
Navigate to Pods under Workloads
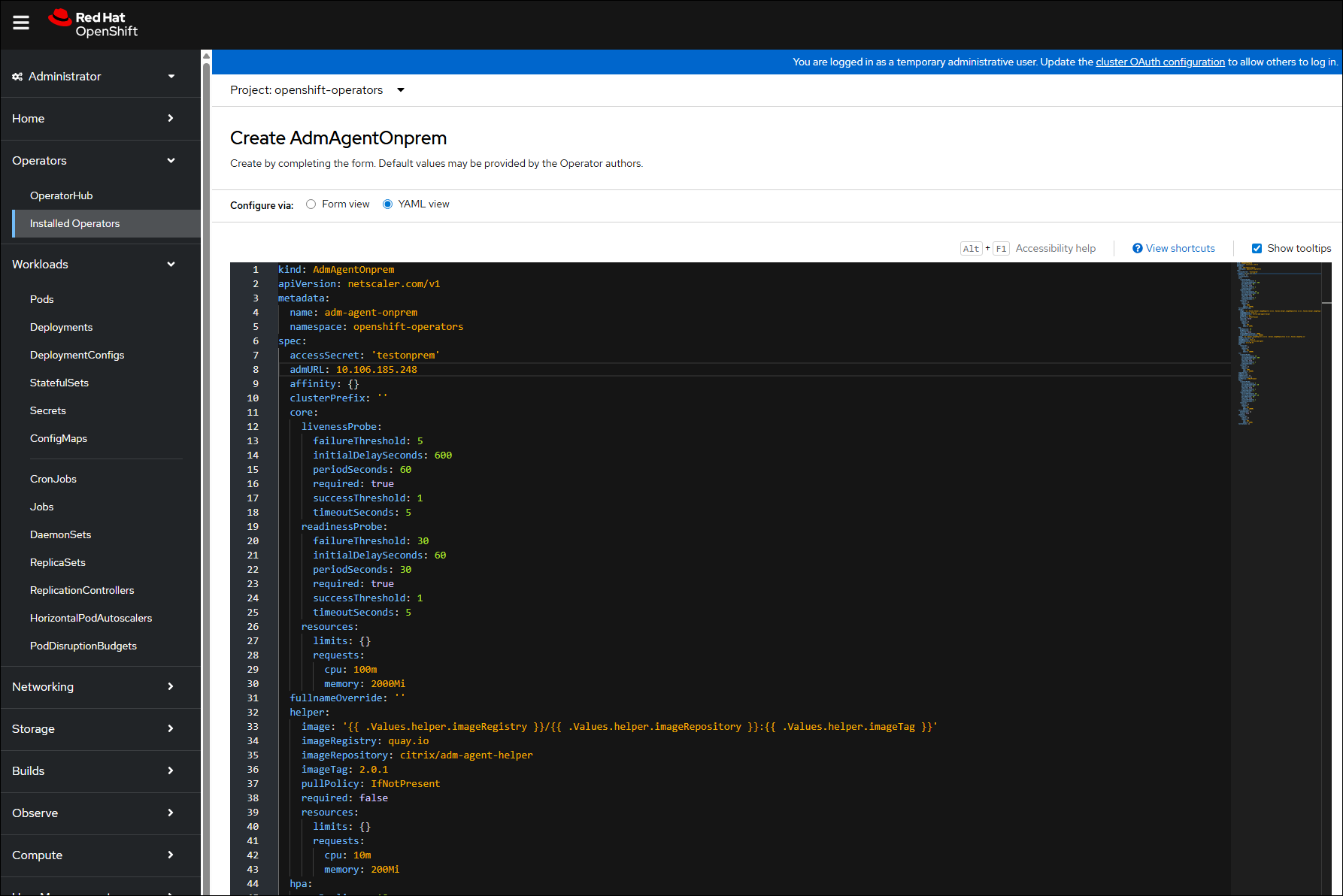41,299
